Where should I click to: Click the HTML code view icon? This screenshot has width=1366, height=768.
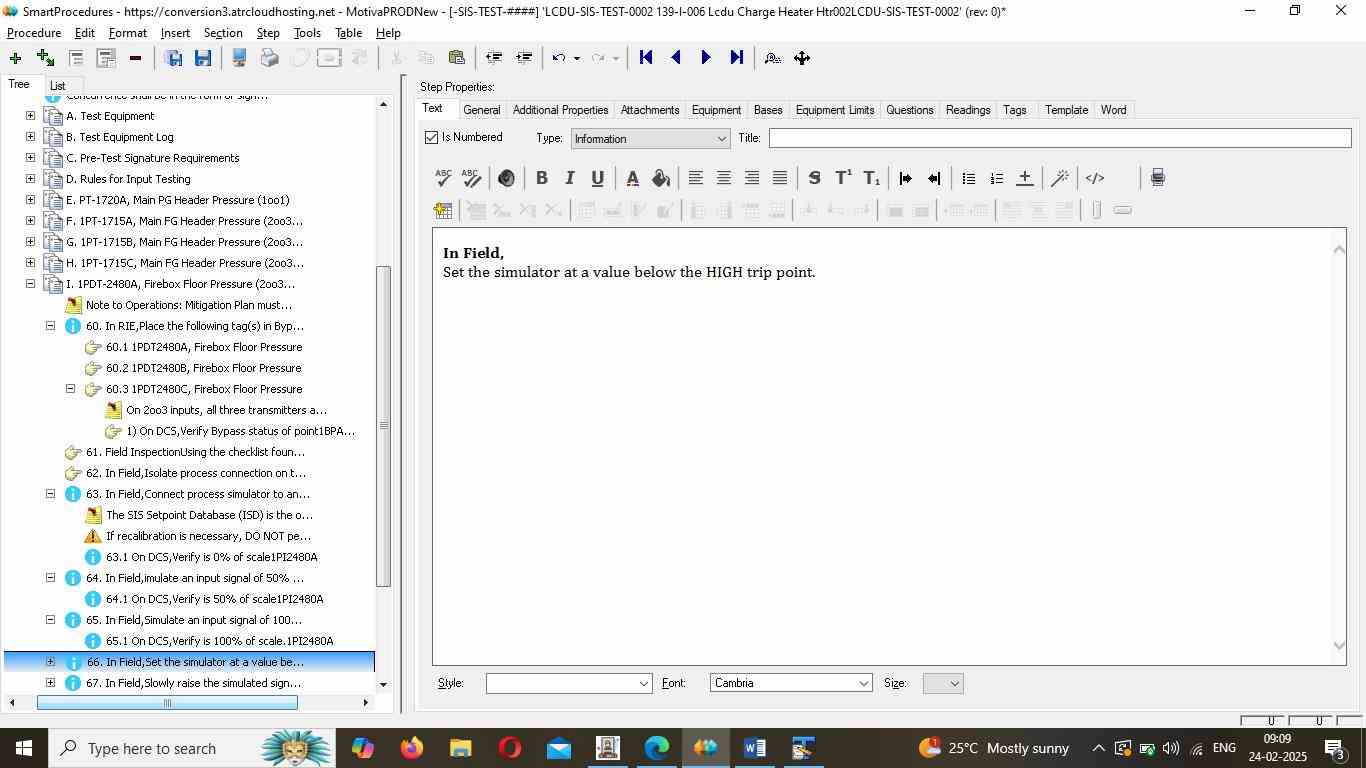click(x=1095, y=178)
